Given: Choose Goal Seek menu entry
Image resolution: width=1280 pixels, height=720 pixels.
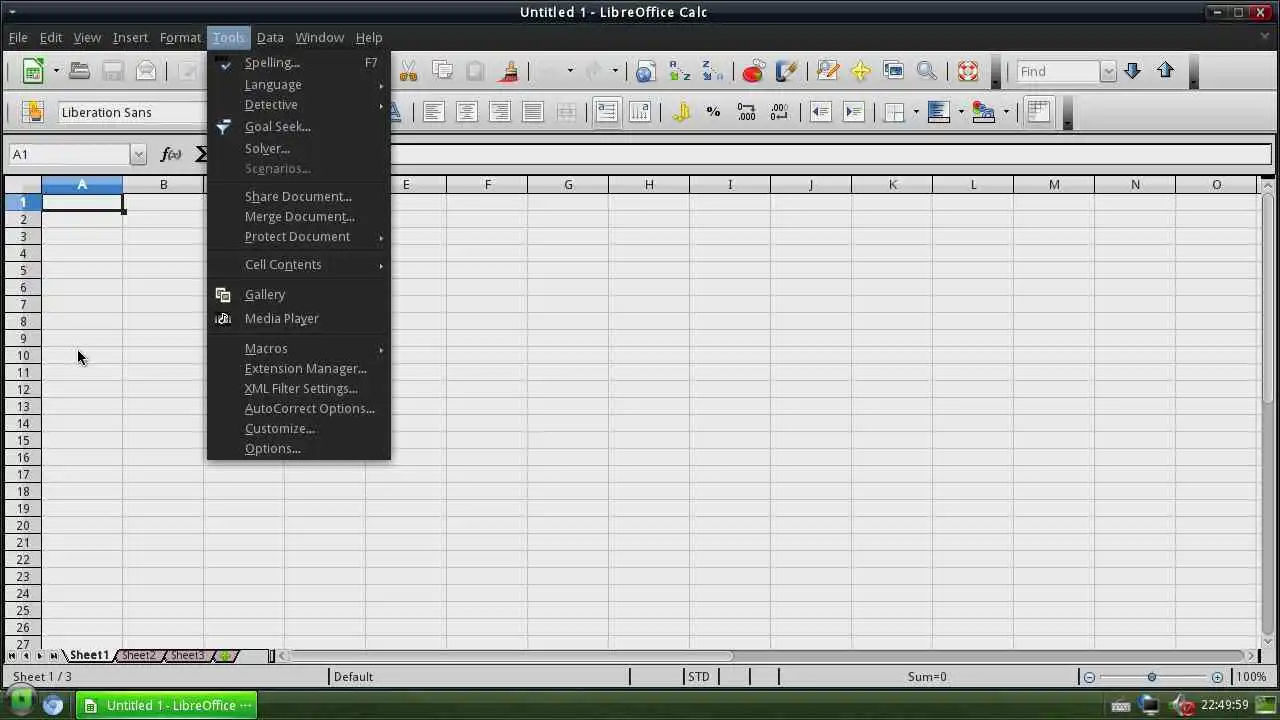Looking at the screenshot, I should 298,127.
